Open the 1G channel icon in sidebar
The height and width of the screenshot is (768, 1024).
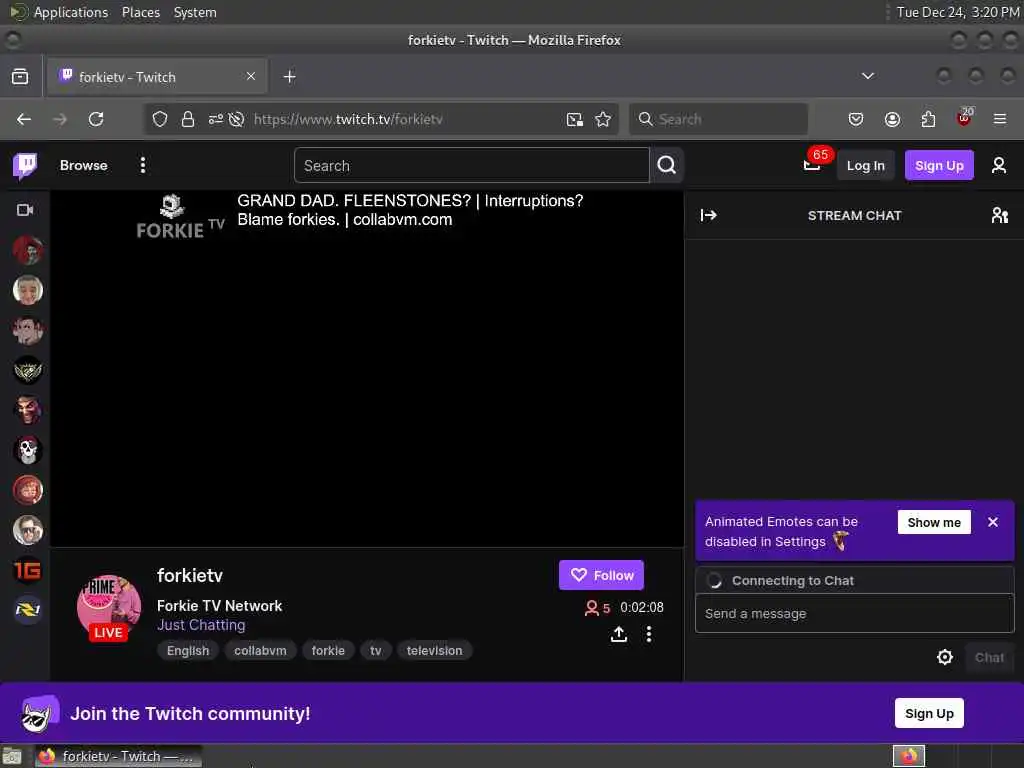pos(27,570)
